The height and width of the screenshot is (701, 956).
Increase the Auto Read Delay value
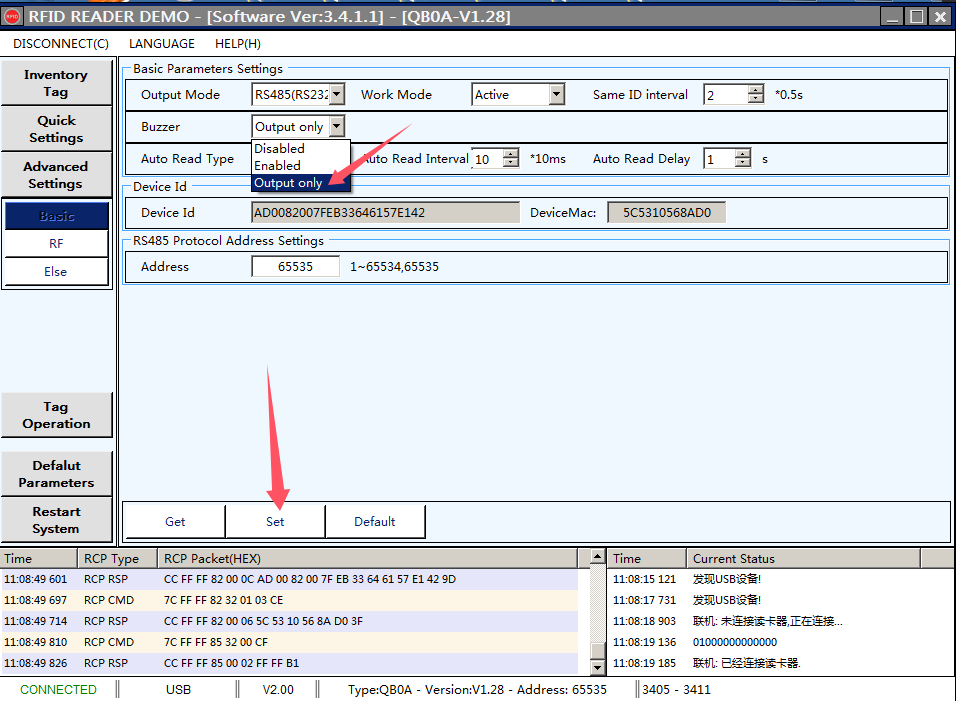742,154
